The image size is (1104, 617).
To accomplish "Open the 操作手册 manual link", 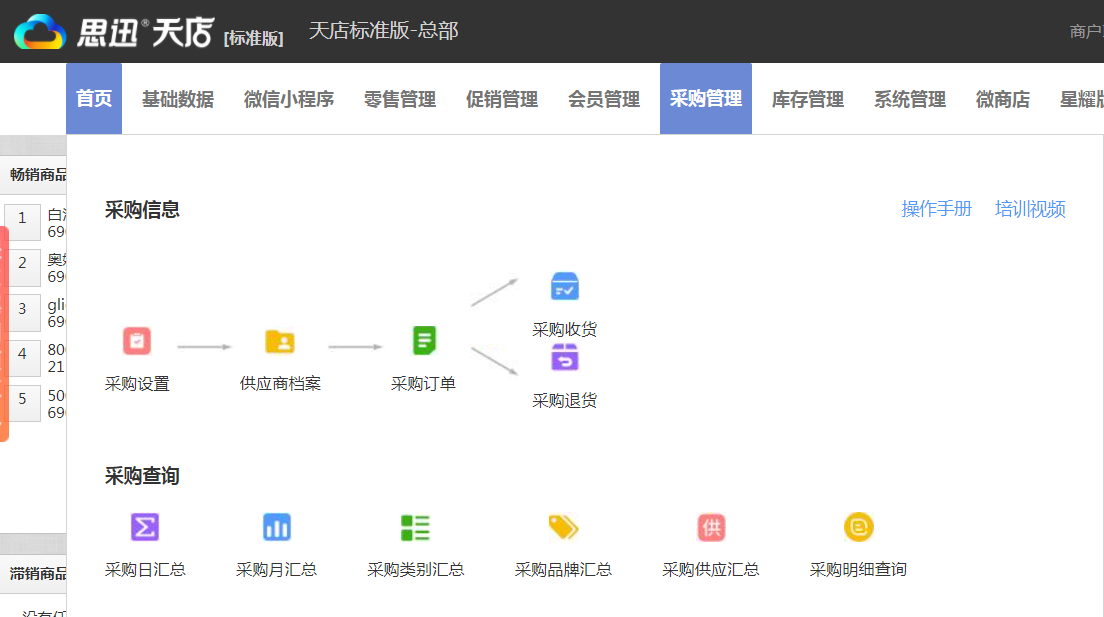I will coord(935,209).
